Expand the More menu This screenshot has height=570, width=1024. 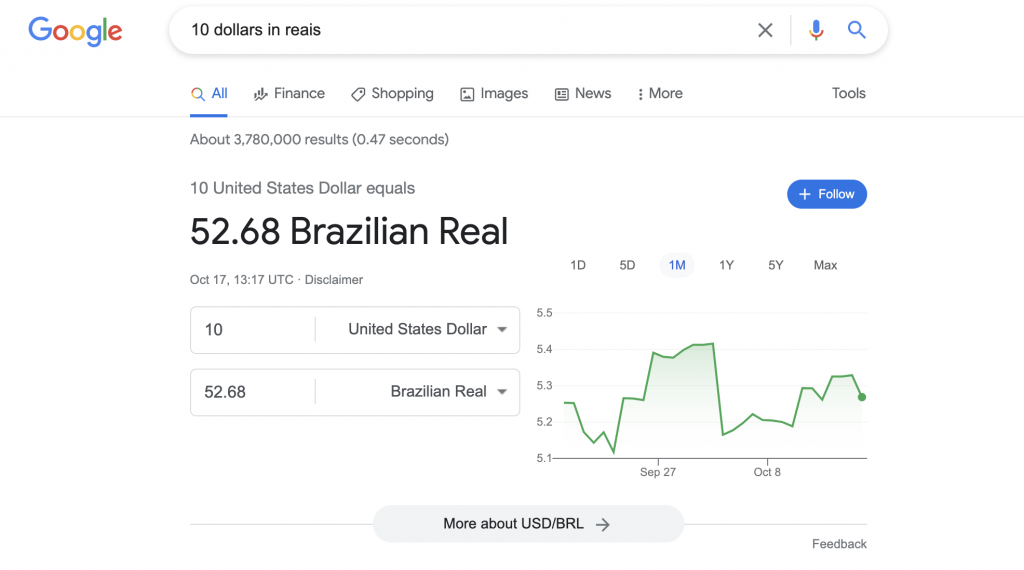coord(660,93)
